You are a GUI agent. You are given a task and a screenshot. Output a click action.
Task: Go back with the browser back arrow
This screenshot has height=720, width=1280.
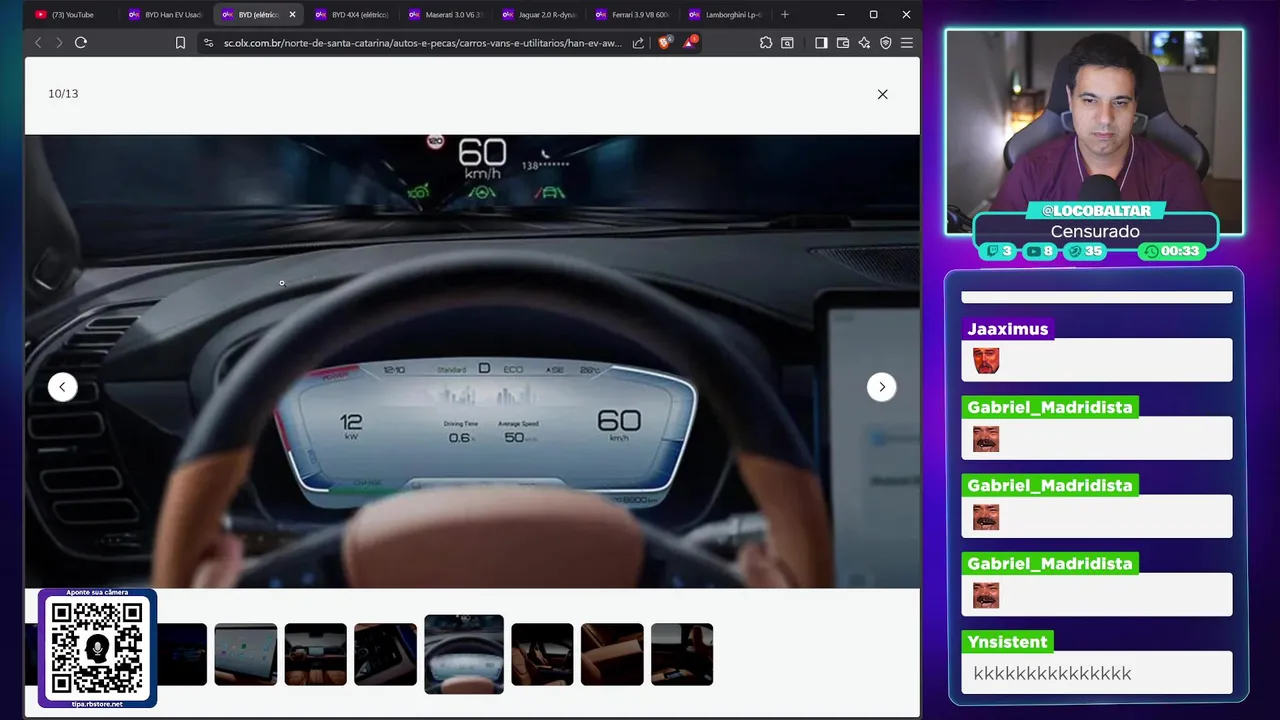(x=38, y=43)
